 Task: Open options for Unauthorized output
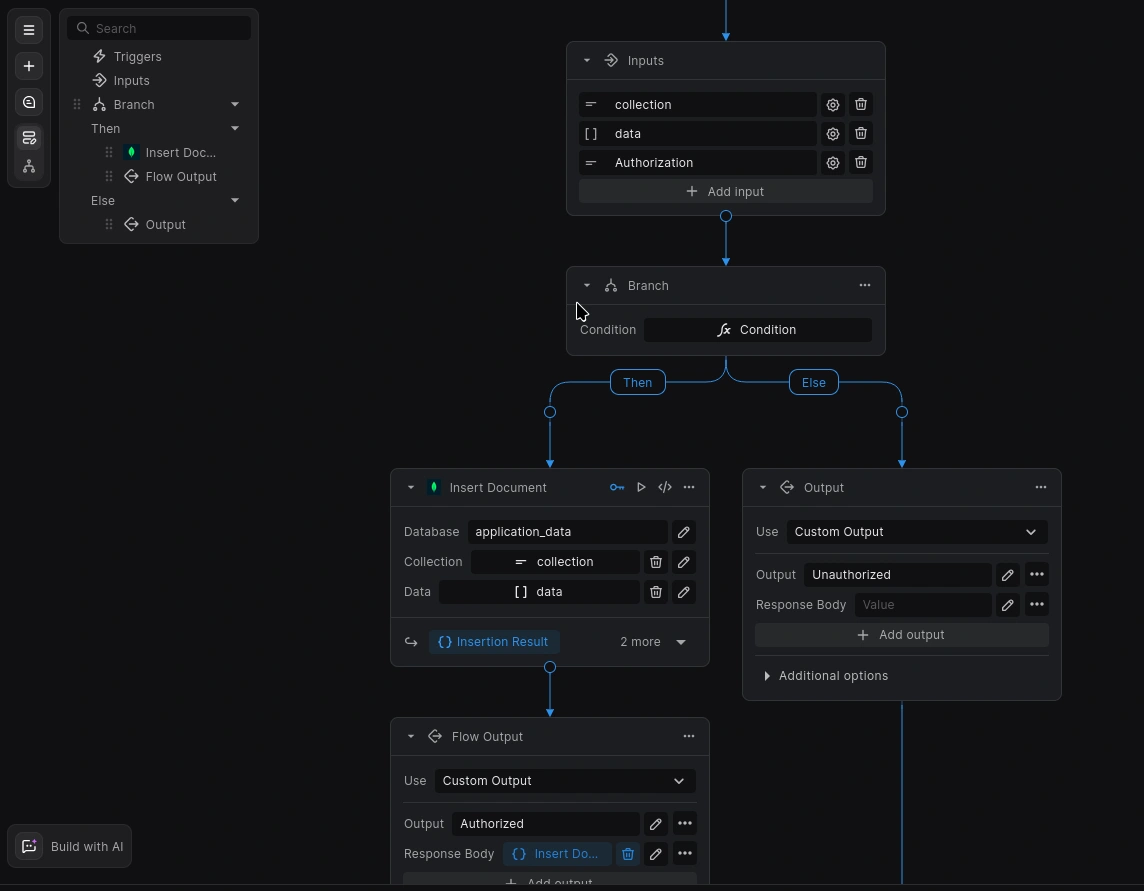[x=1037, y=575]
